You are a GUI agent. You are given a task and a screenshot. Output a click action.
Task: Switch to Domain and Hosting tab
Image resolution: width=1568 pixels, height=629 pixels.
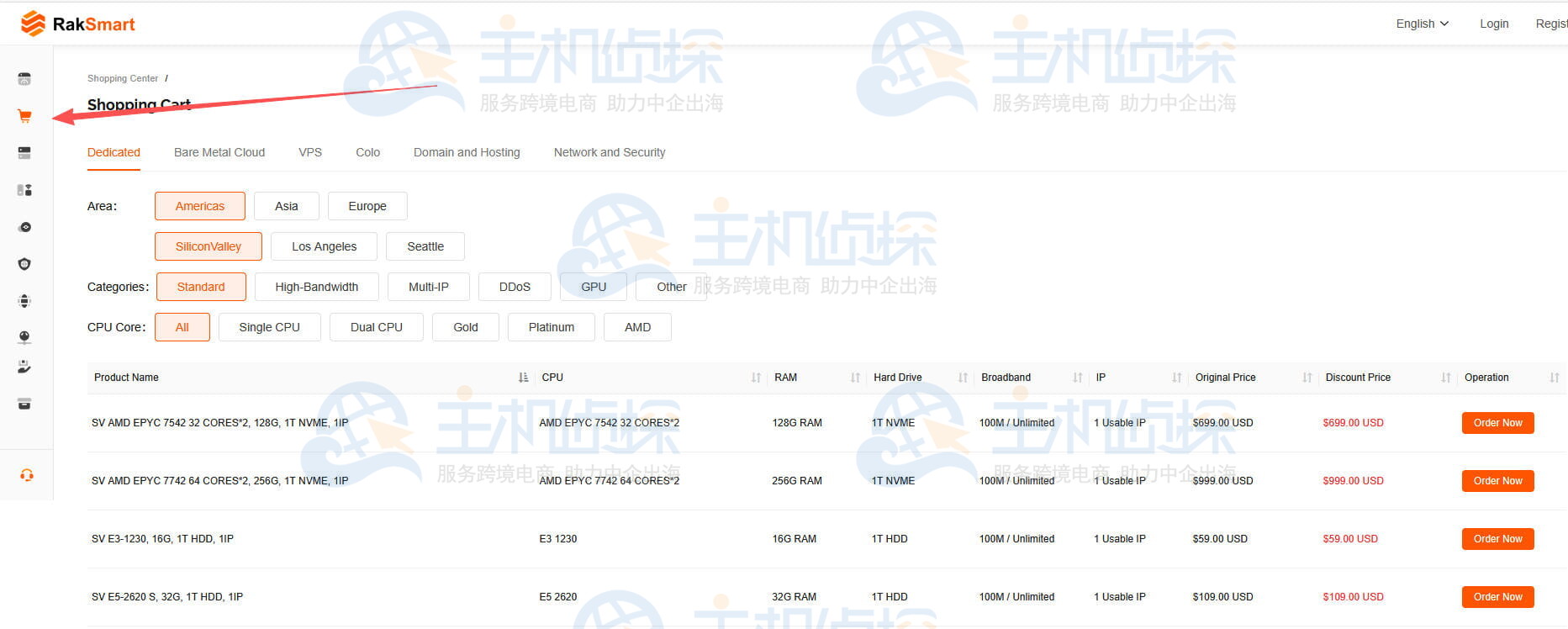click(467, 152)
